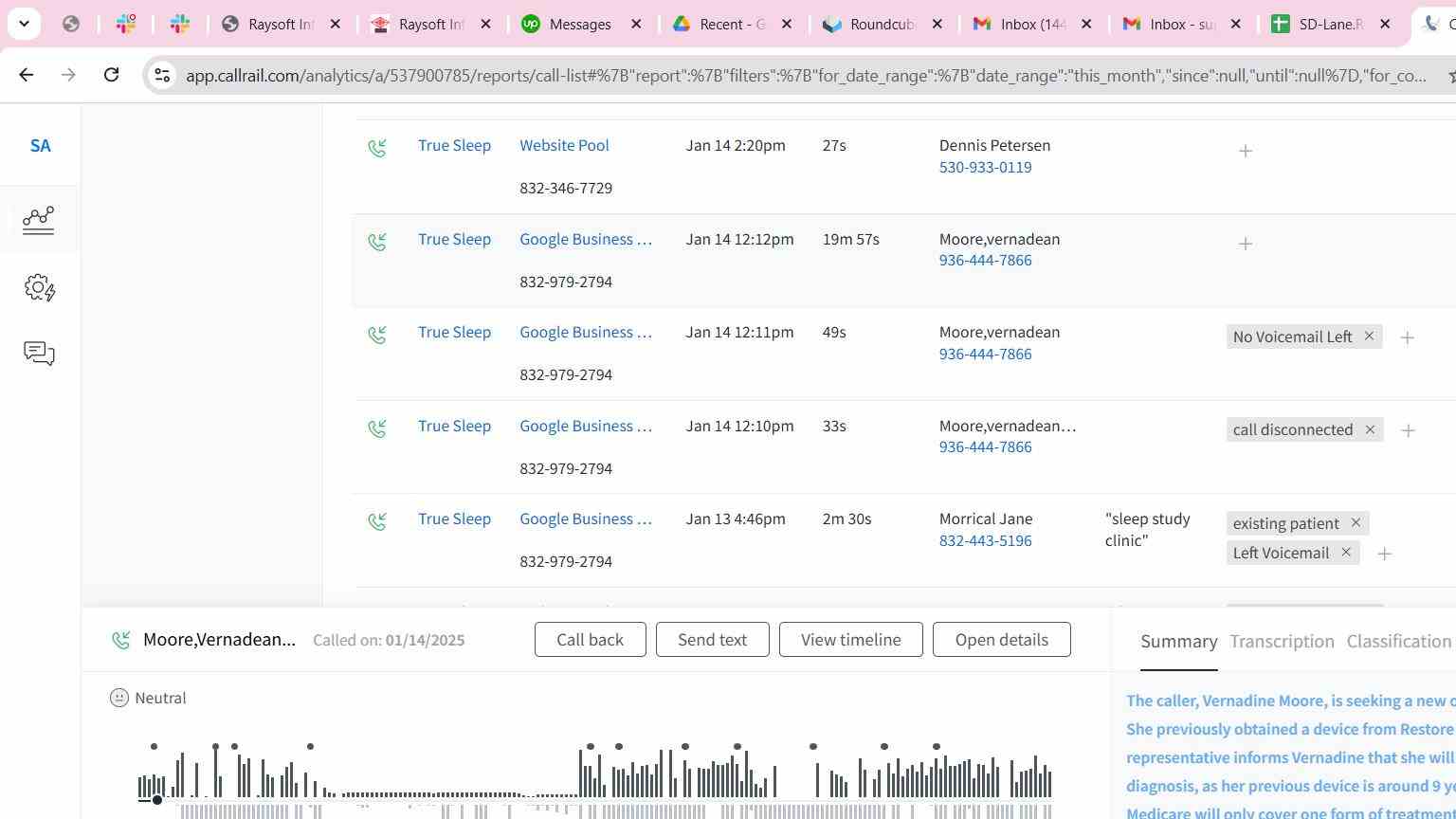
Task: Close the Messages browser tab
Action: (637, 24)
